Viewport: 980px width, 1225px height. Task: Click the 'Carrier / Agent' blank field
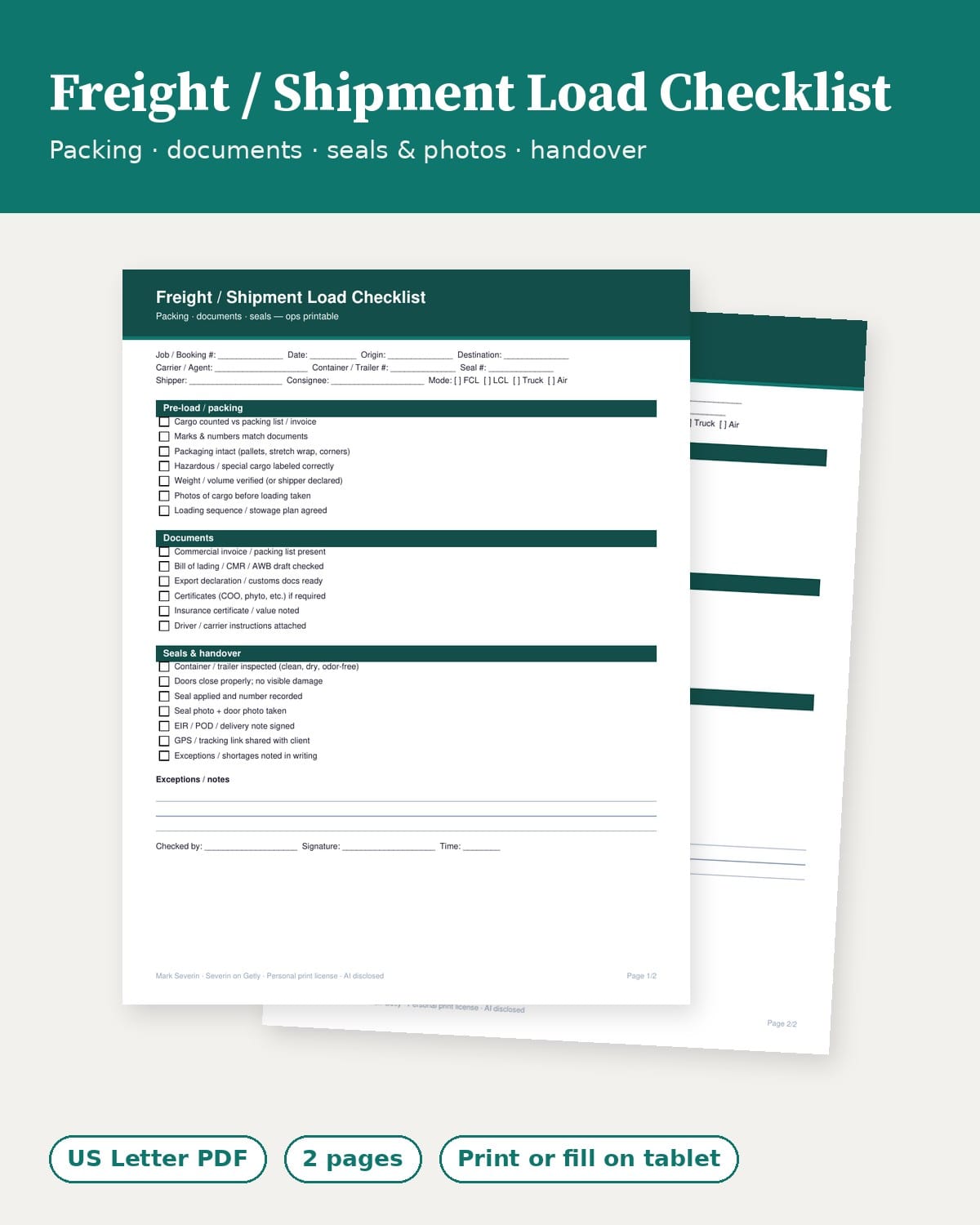pos(261,369)
